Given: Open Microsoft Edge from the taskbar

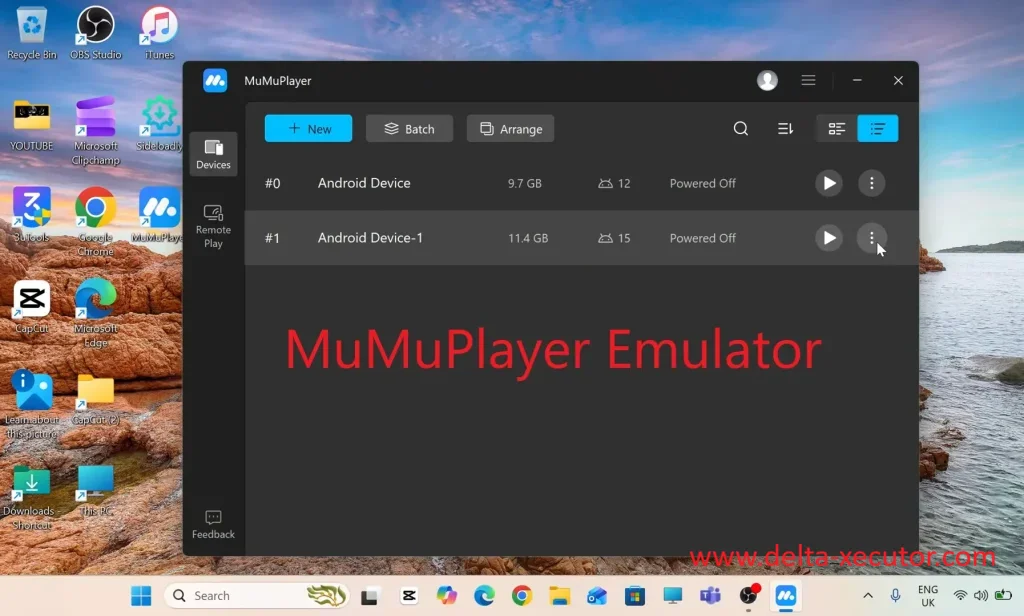Looking at the screenshot, I should pos(484,596).
